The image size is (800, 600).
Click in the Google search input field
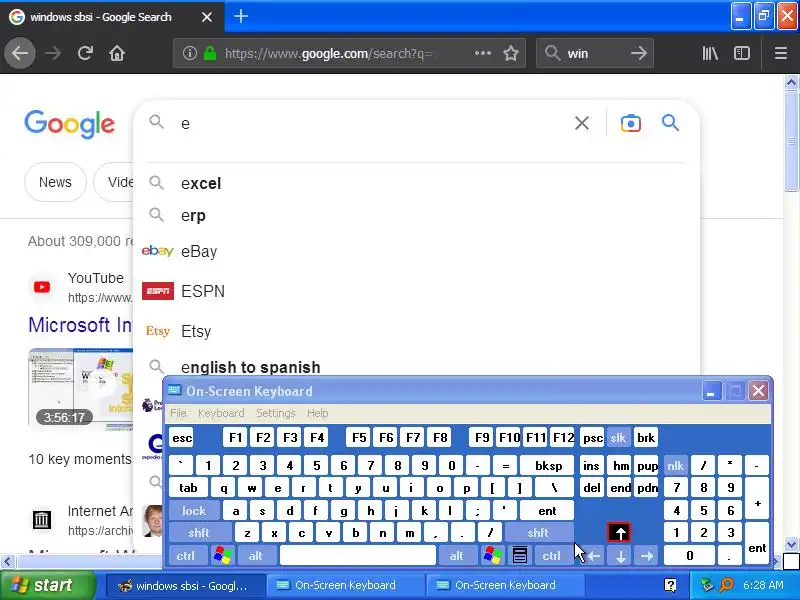pos(372,123)
